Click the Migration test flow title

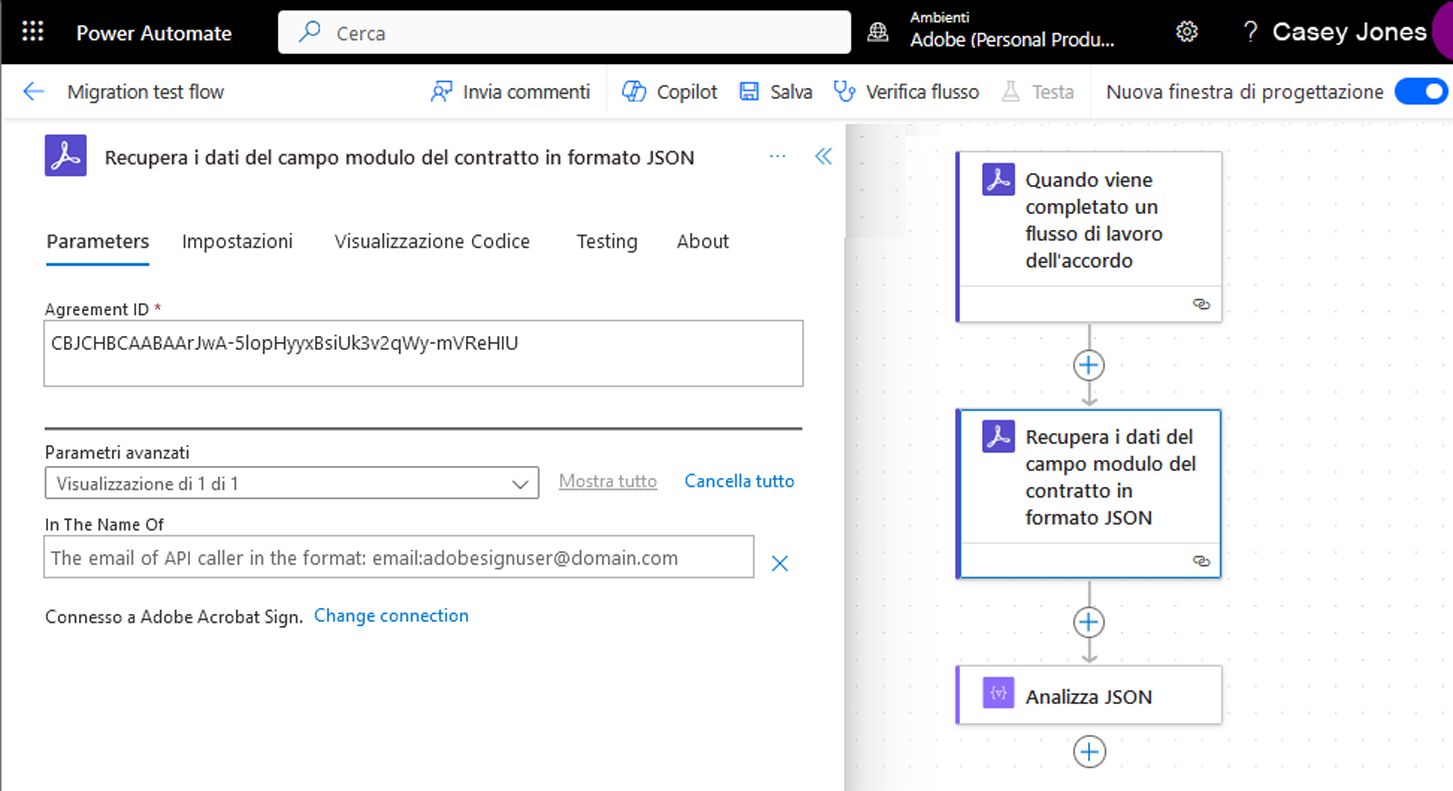coord(146,92)
